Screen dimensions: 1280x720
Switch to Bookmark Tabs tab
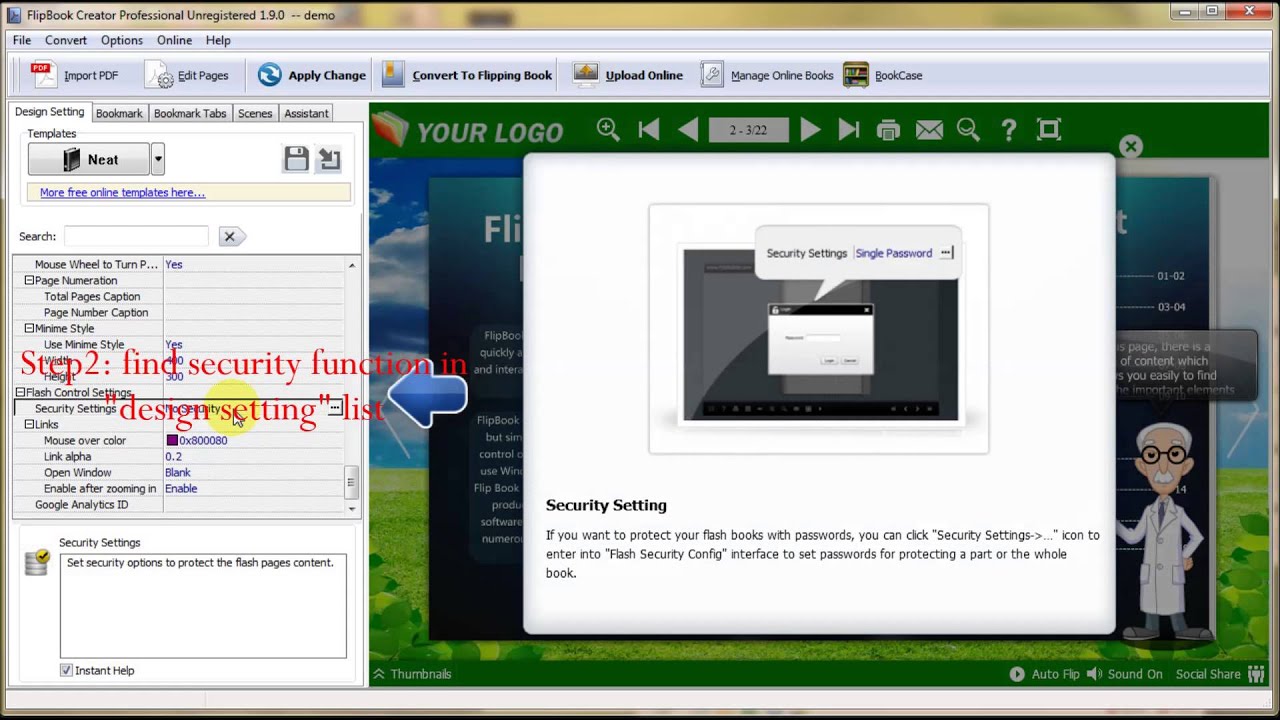[190, 113]
